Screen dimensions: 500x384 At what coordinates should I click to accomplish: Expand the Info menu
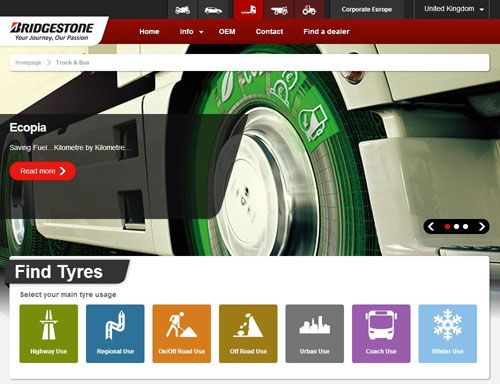[191, 32]
